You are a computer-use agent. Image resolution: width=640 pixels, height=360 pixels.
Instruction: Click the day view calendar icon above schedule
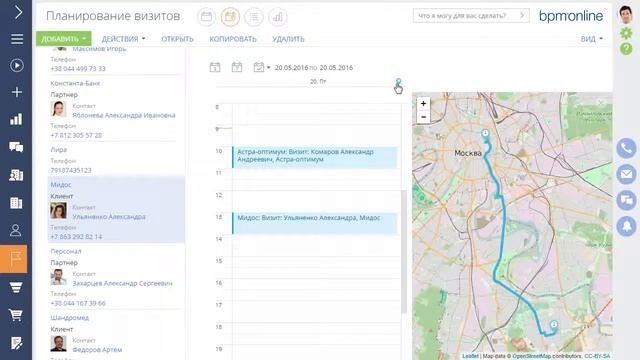click(x=215, y=67)
